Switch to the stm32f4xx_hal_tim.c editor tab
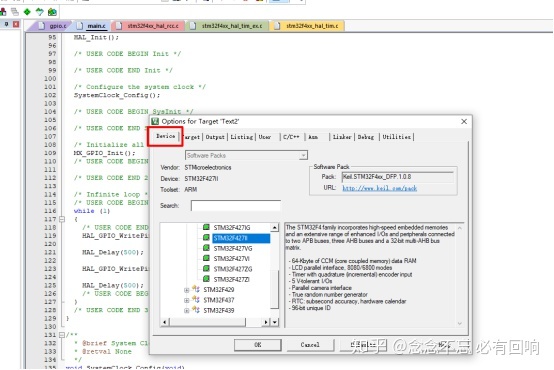 click(x=307, y=26)
